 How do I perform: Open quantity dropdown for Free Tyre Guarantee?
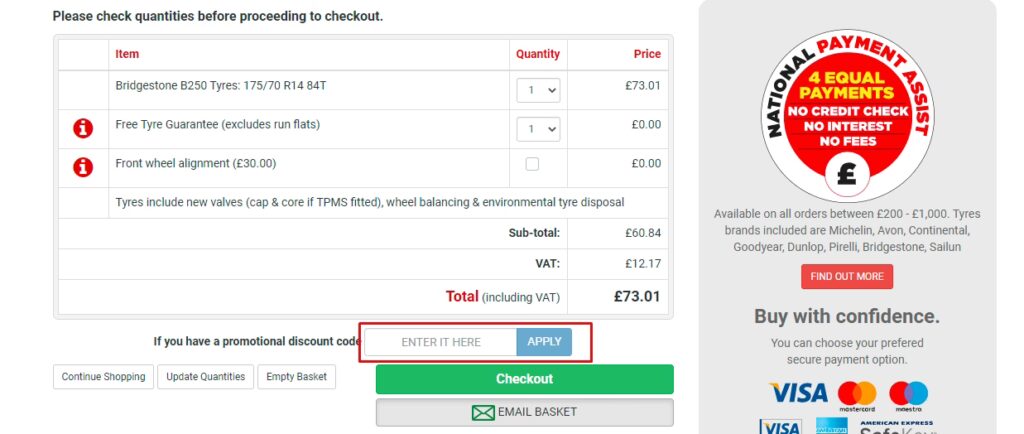[538, 129]
